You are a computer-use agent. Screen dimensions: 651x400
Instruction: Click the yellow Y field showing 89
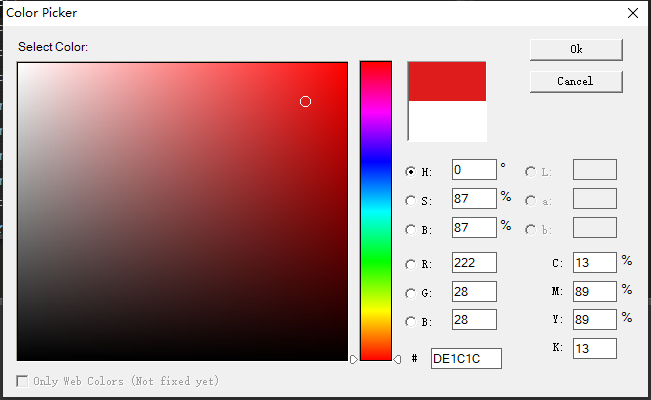tap(595, 320)
